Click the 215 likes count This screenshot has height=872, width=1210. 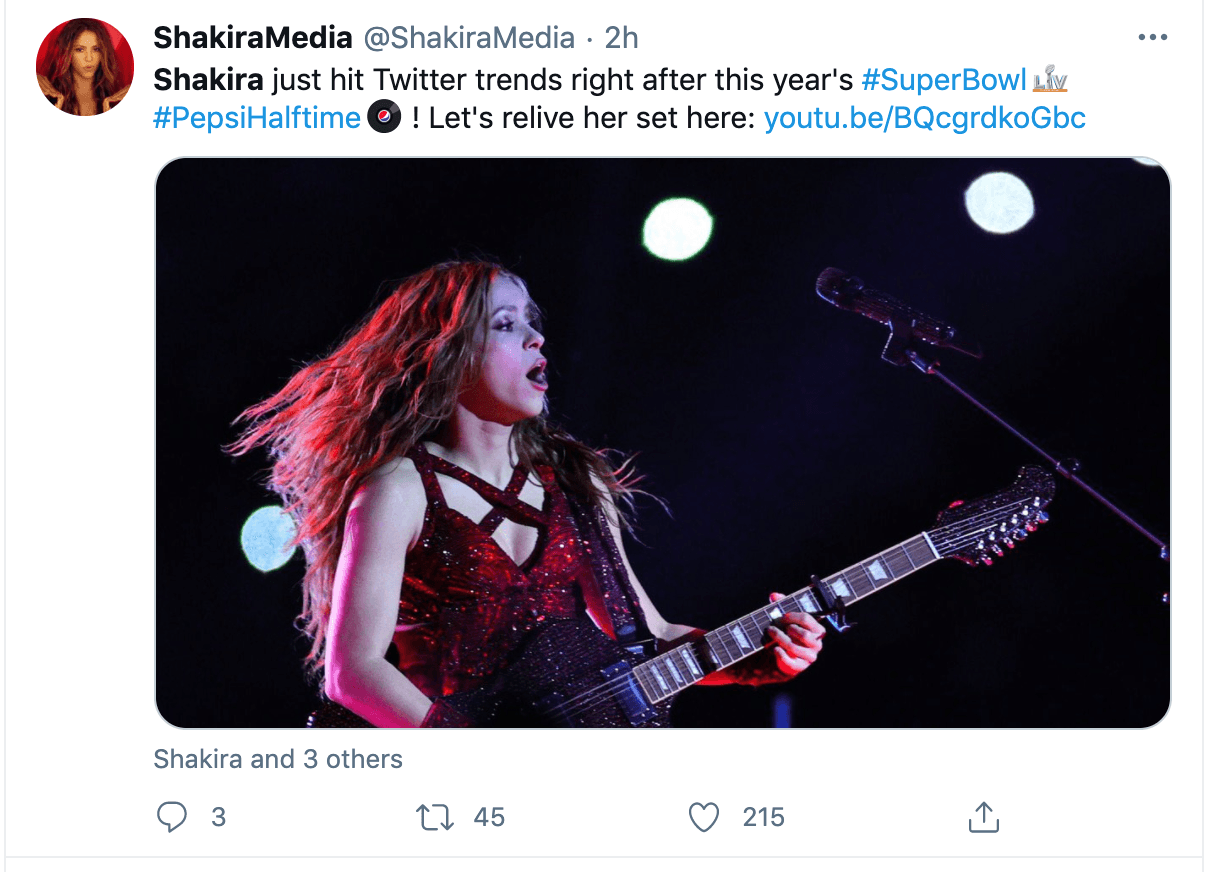tap(762, 817)
